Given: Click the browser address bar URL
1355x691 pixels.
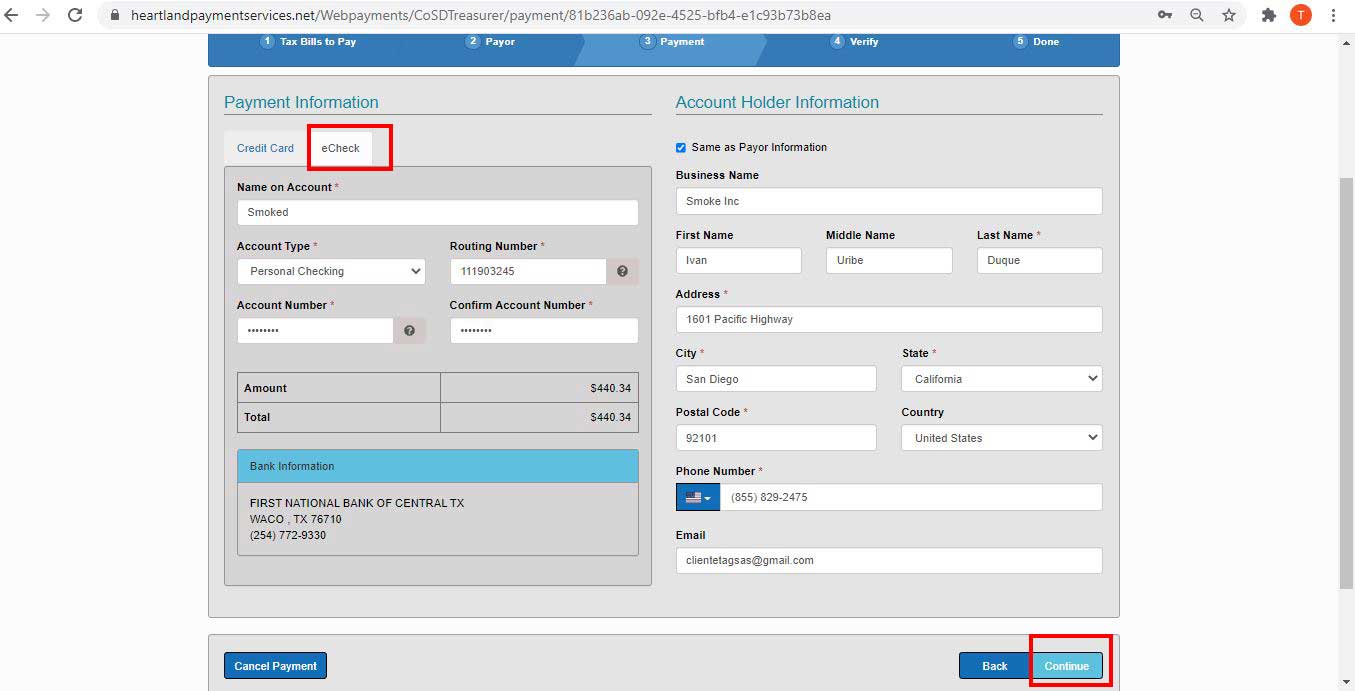Looking at the screenshot, I should 480,16.
